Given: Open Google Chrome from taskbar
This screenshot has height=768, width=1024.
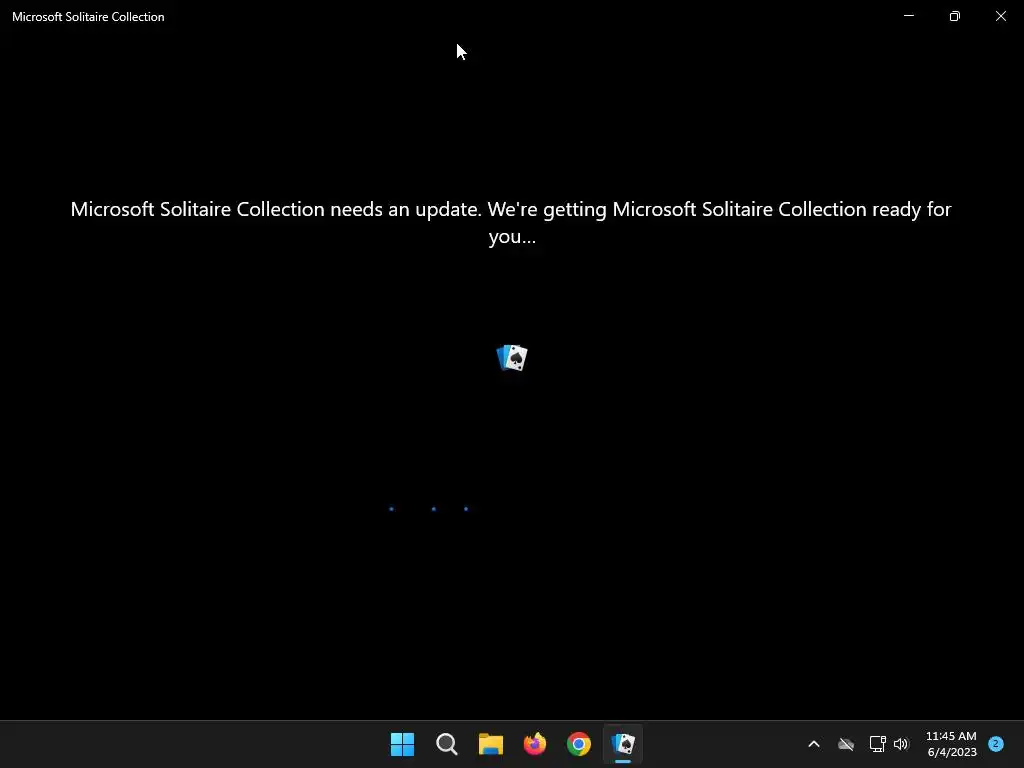Looking at the screenshot, I should (x=579, y=744).
